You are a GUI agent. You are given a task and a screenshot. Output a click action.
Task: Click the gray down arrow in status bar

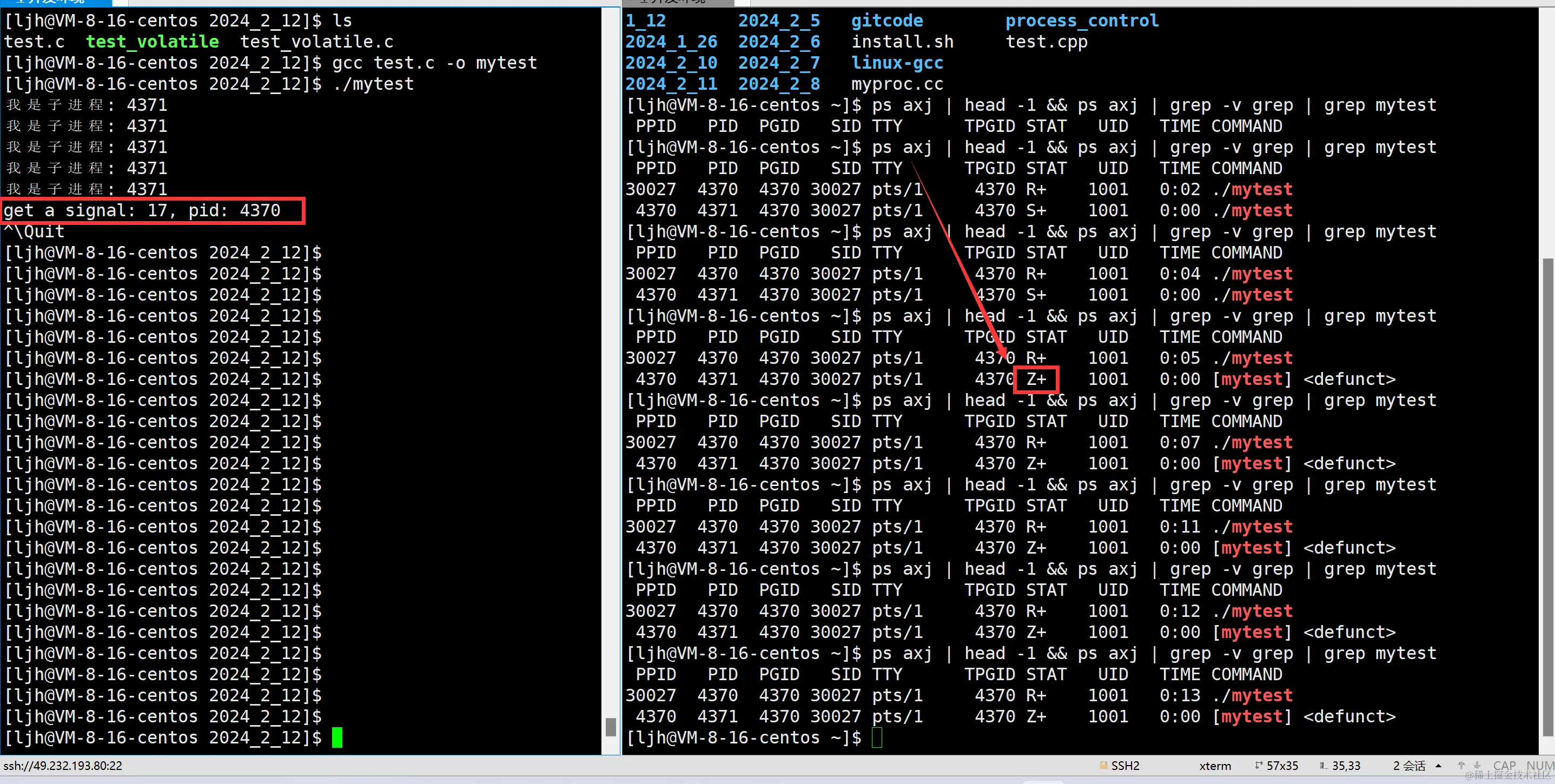[x=1477, y=765]
